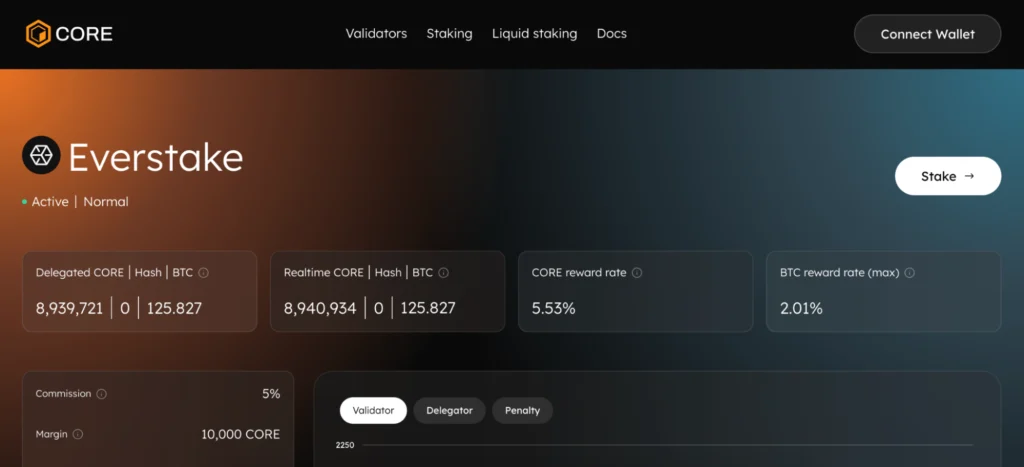The height and width of the screenshot is (467, 1024).
Task: Open info tooltip for CORE reward rate
Action: click(x=637, y=272)
